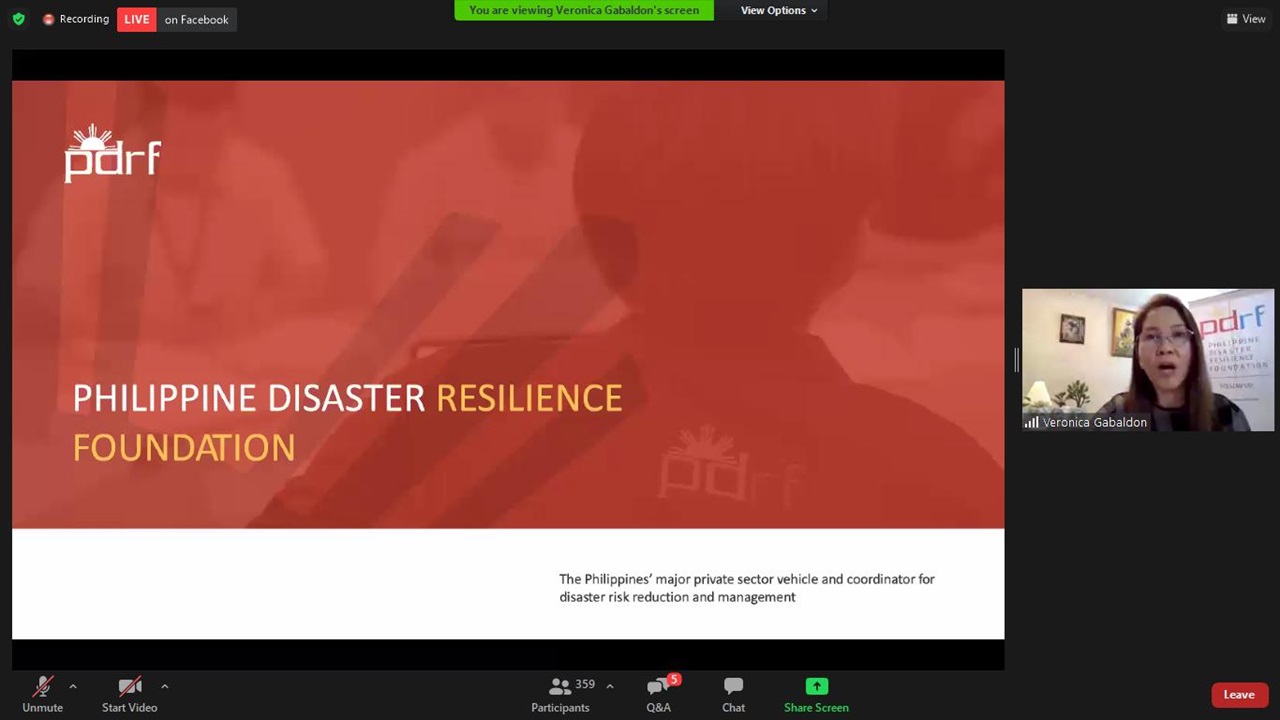The height and width of the screenshot is (720, 1280).
Task: Click the green Share Screen button
Action: pos(816,694)
